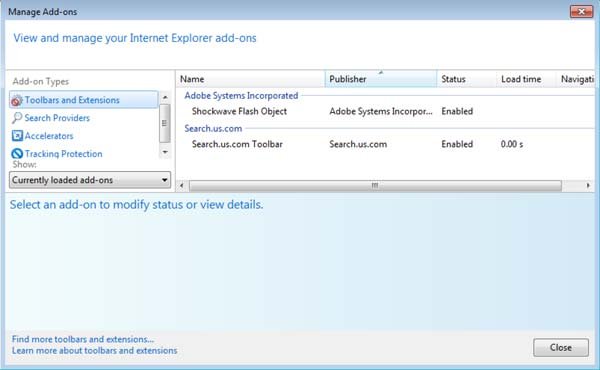Click the horizontal scrollbar left arrow
Image resolution: width=600 pixels, height=370 pixels.
(x=182, y=186)
